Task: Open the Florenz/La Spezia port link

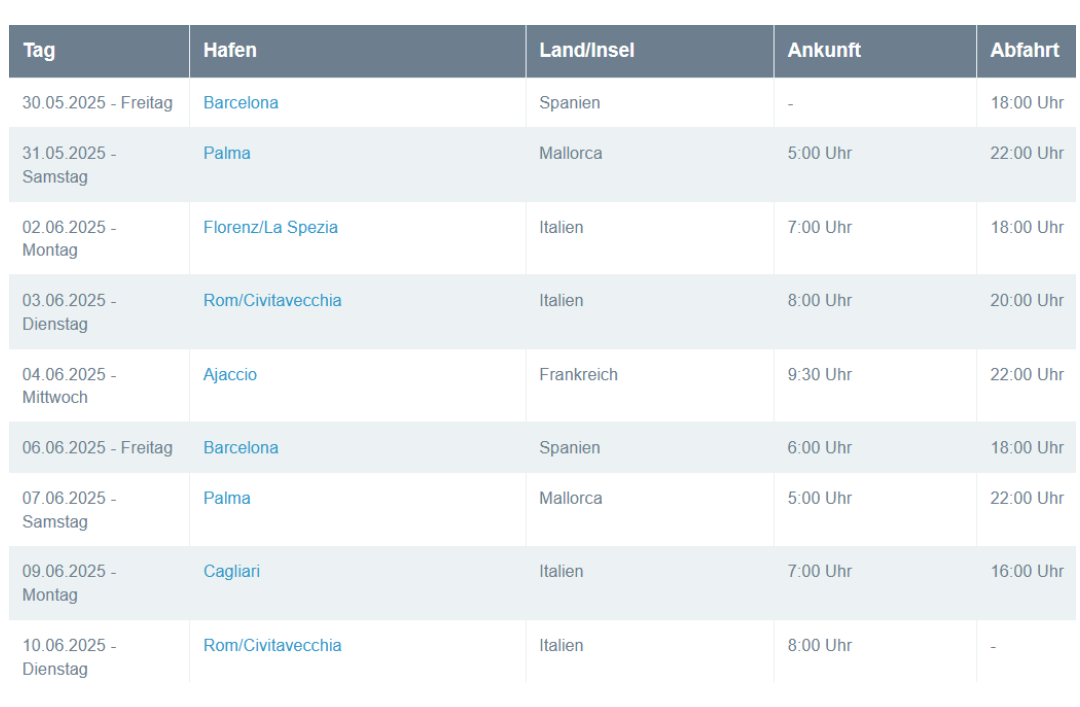Action: [x=270, y=227]
